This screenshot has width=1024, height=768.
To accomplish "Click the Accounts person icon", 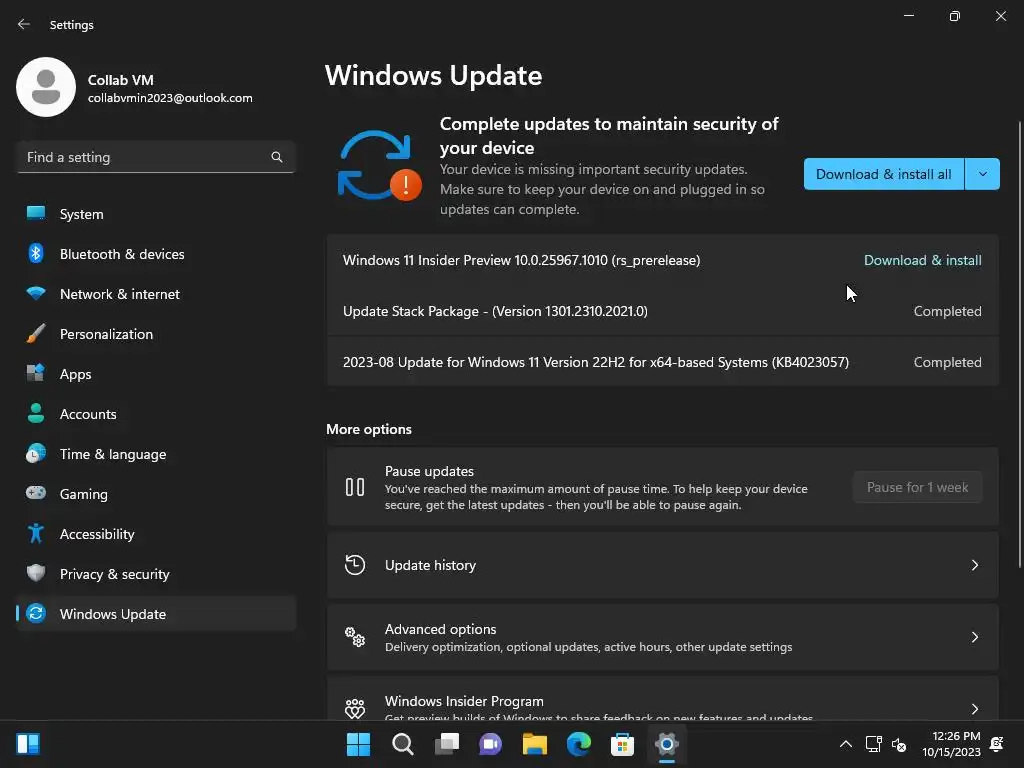I will tap(36, 413).
